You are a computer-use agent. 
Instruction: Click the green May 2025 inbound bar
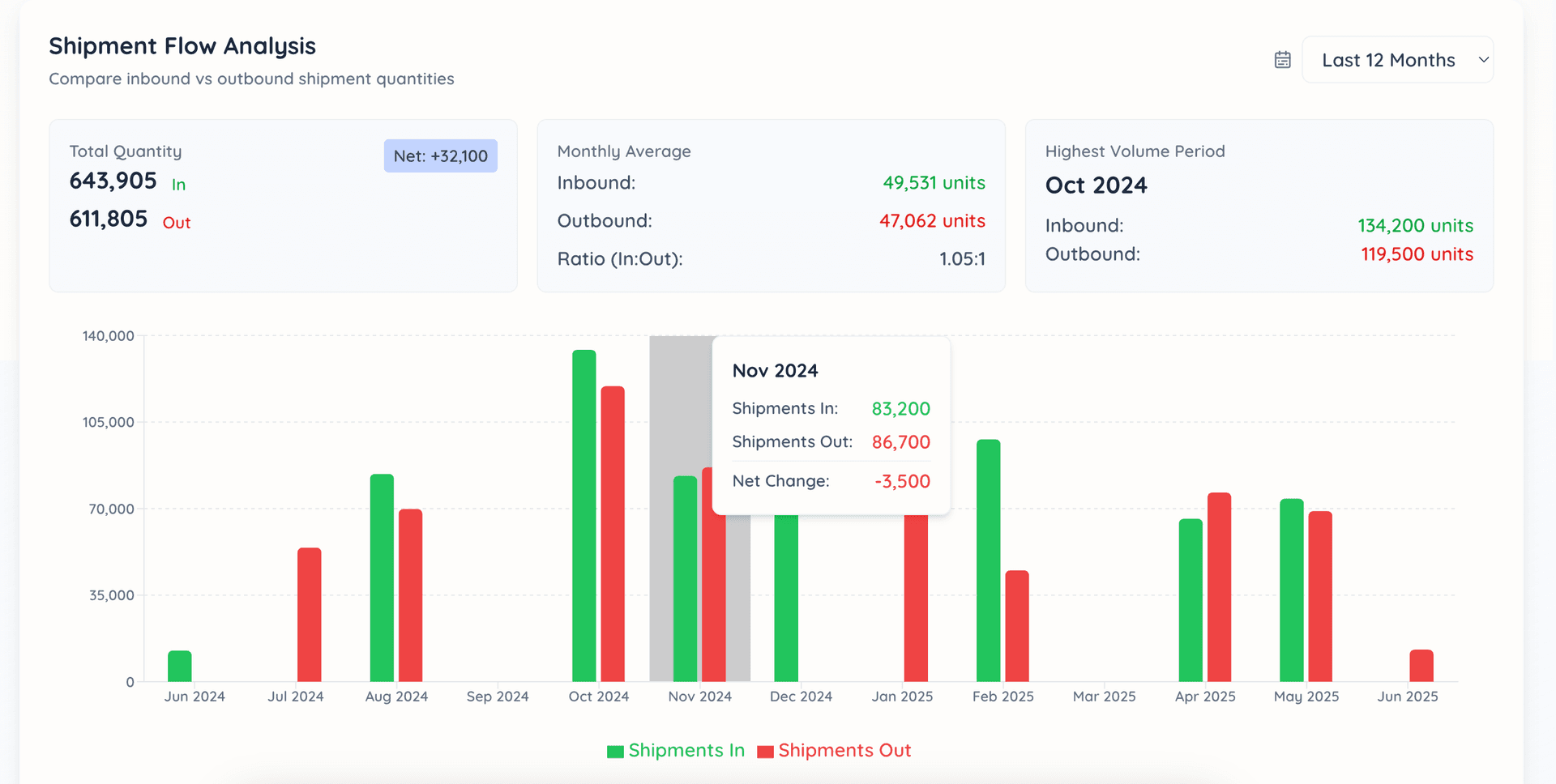tap(1291, 590)
